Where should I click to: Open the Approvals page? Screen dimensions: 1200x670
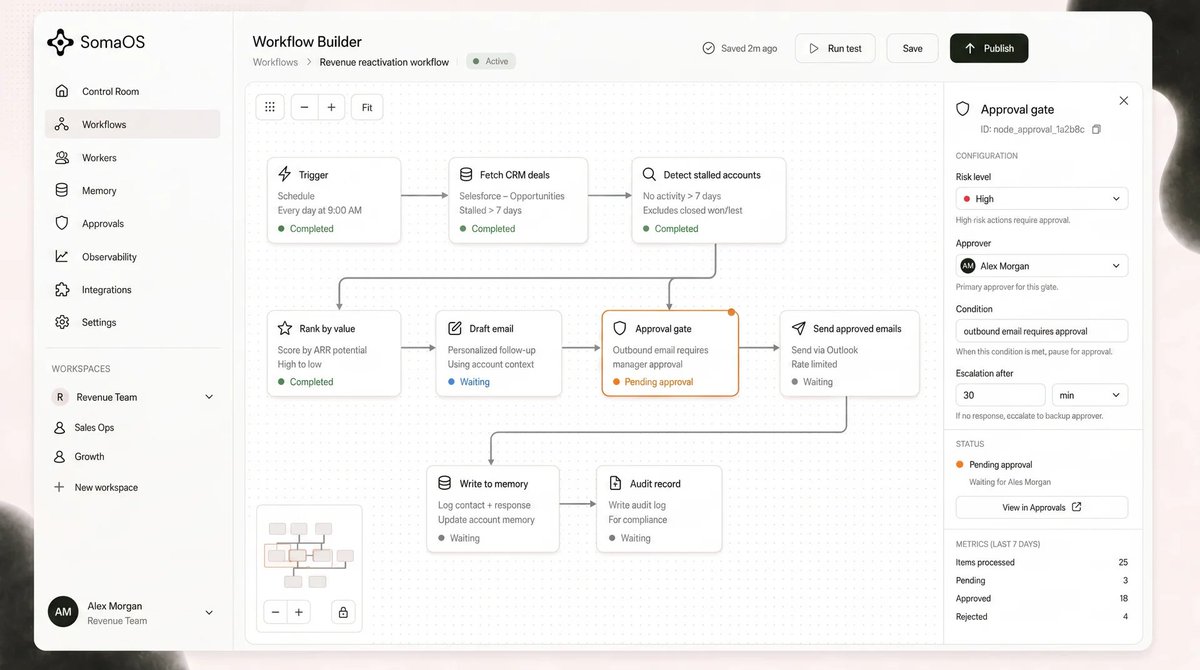(132, 223)
